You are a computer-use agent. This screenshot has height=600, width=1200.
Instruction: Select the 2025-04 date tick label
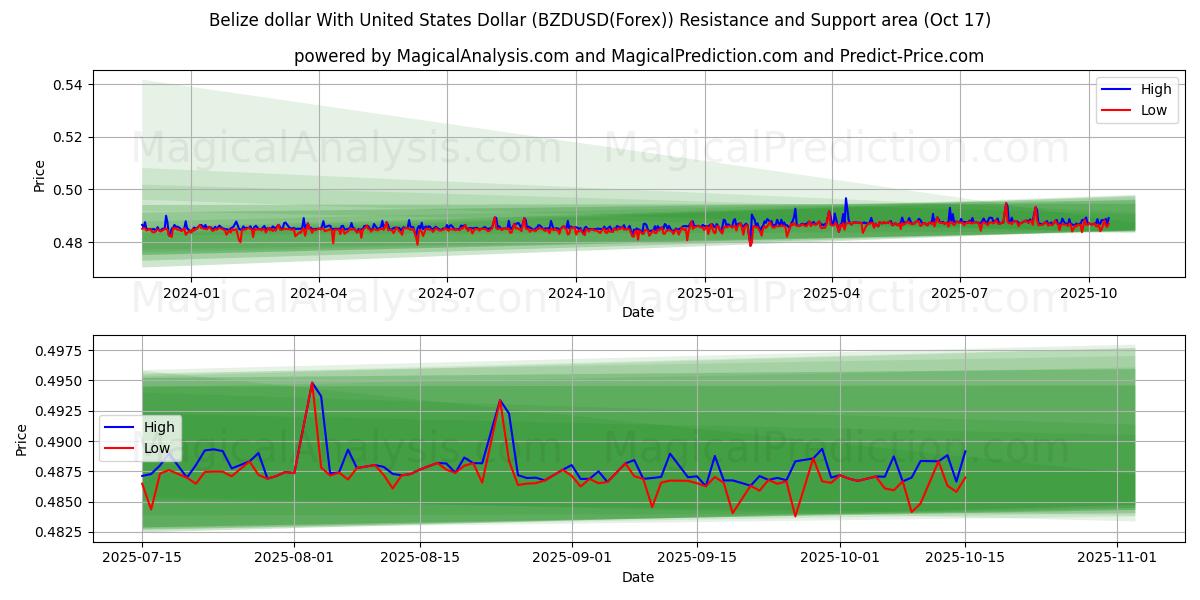(832, 293)
